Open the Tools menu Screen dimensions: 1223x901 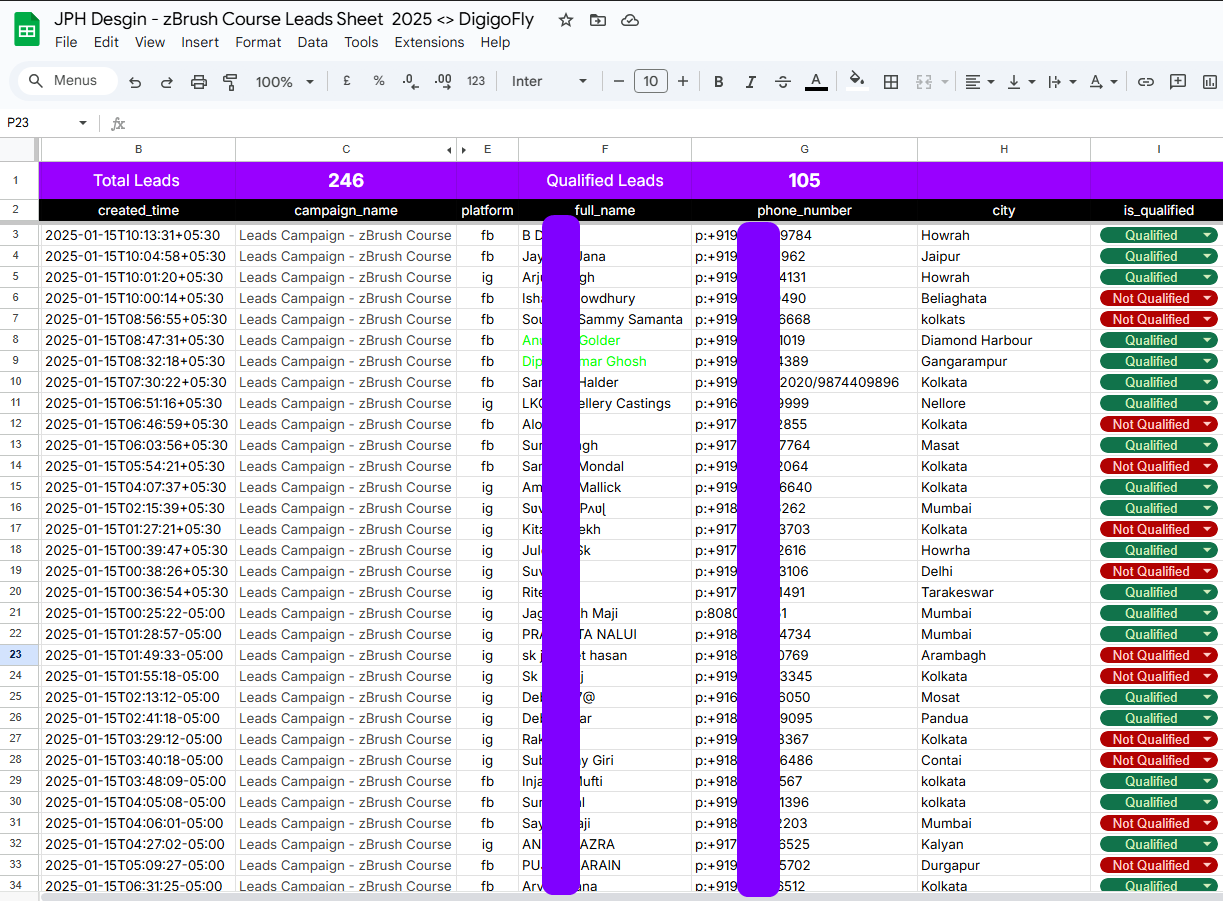coord(361,42)
